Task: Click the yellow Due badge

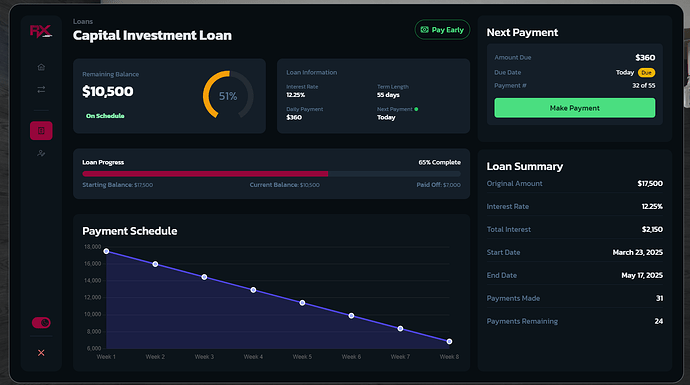Action: [x=646, y=73]
